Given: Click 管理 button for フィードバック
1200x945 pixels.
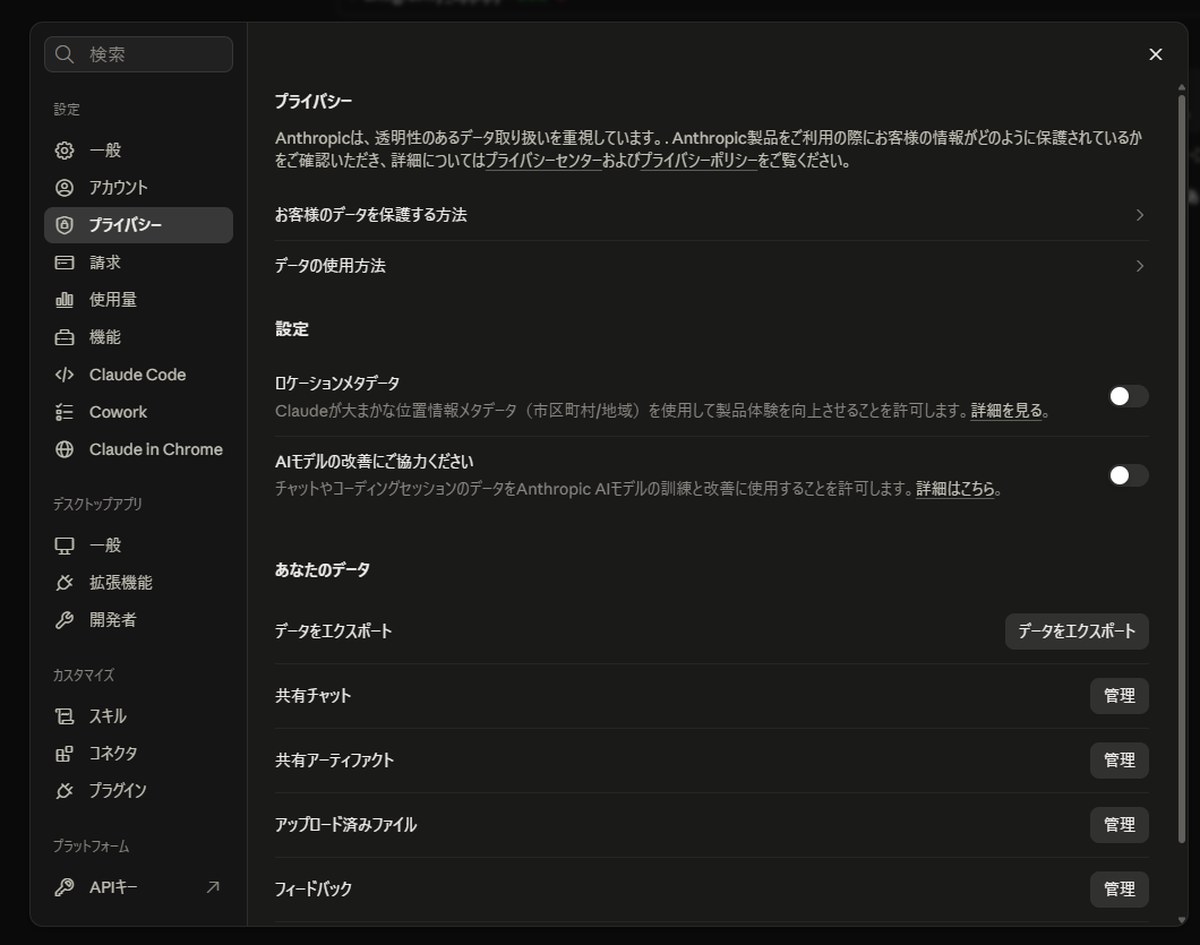Looking at the screenshot, I should [x=1119, y=889].
